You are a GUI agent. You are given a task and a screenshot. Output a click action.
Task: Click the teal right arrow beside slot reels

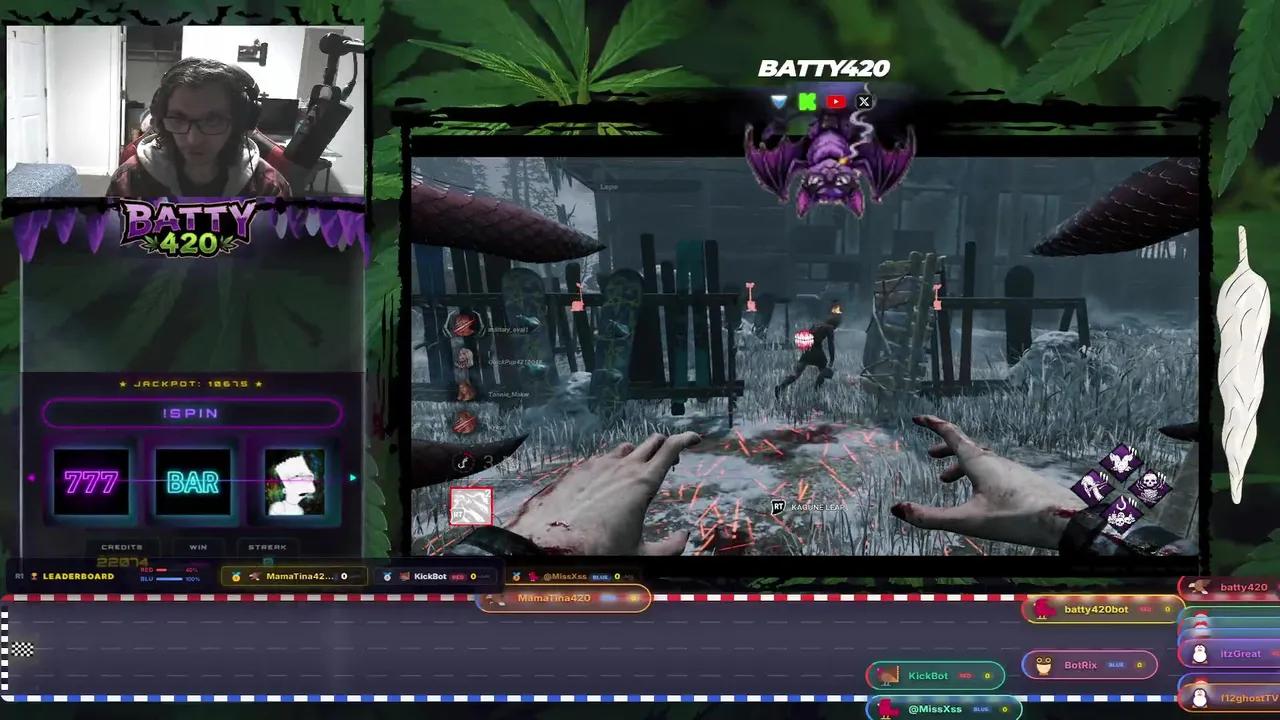tap(352, 478)
